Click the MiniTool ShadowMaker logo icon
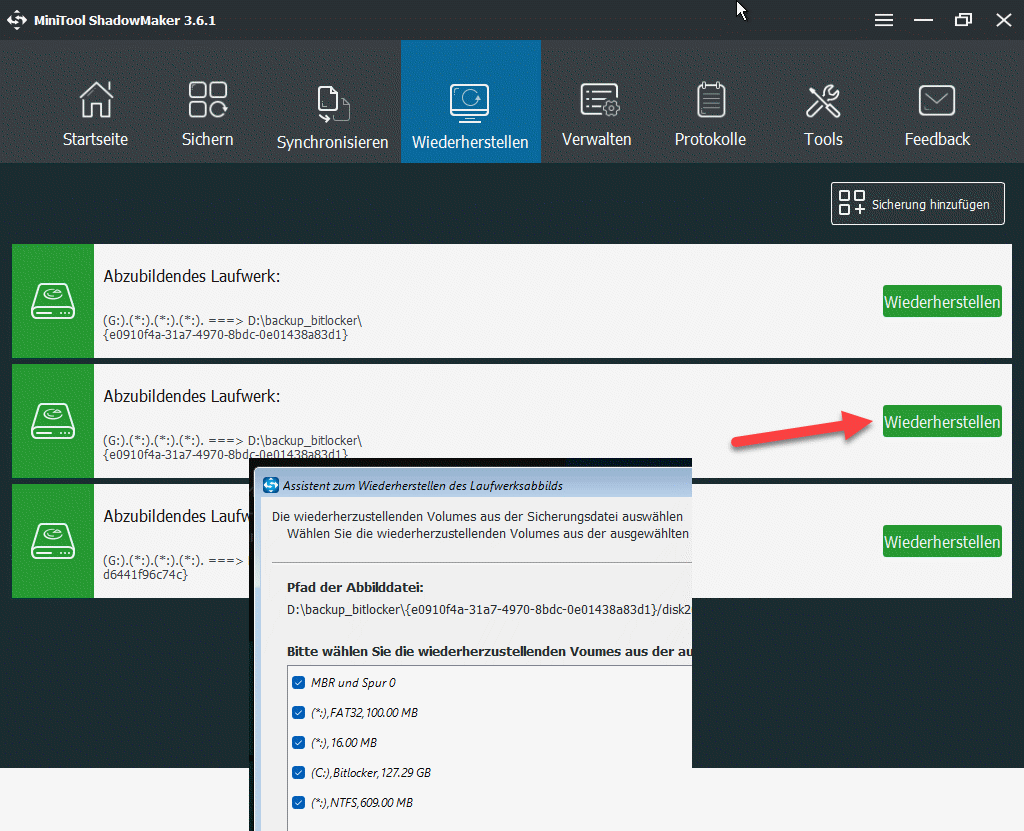 point(17,20)
